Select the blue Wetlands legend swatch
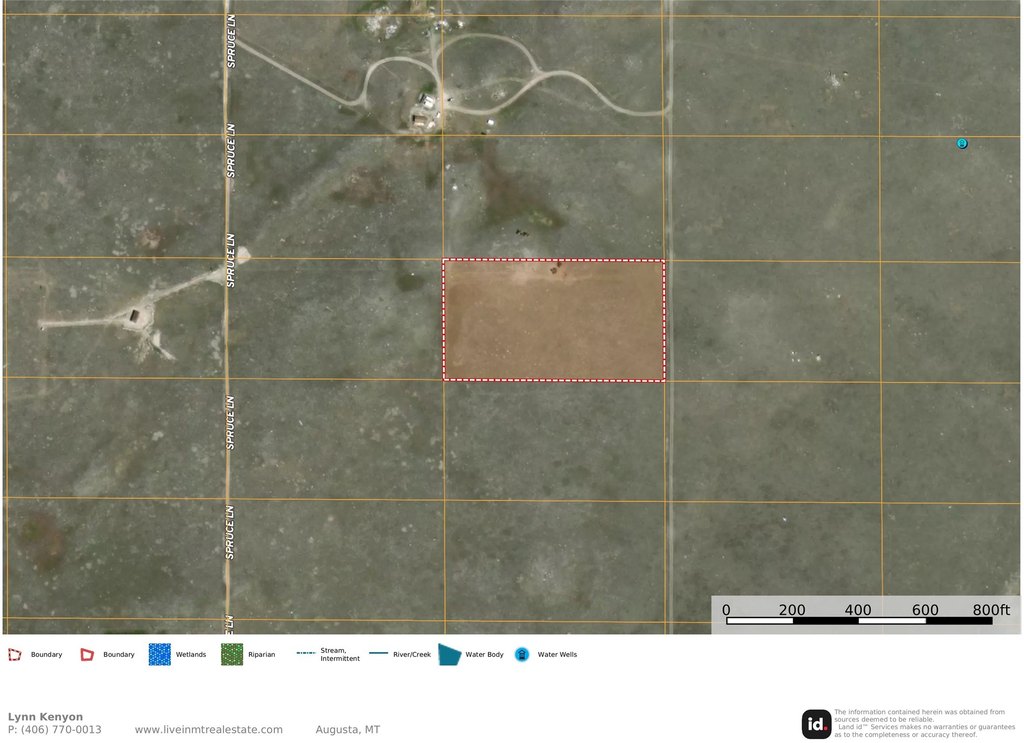This screenshot has height=743, width=1024. click(159, 654)
